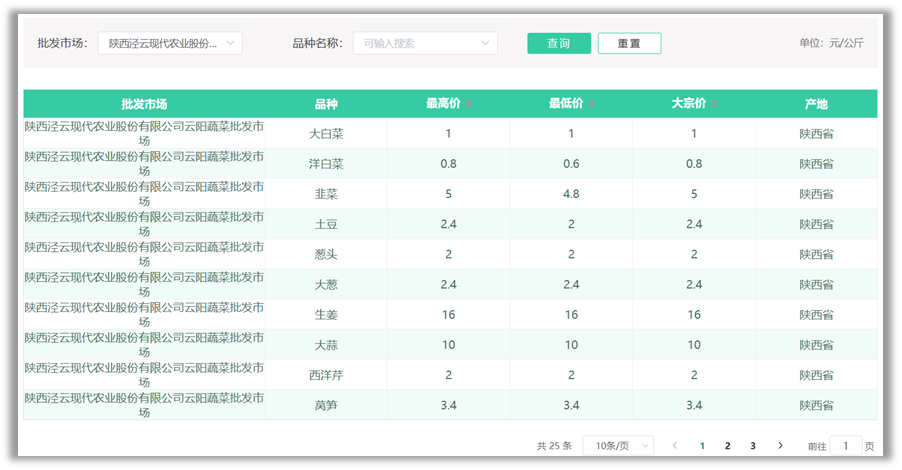Open the 10条/页 page size selector
This screenshot has height=470, width=902.
pos(617,446)
